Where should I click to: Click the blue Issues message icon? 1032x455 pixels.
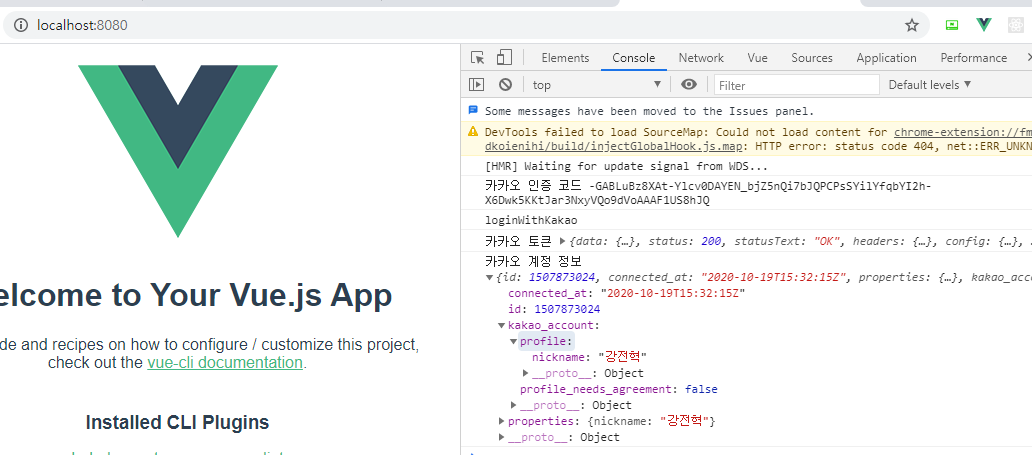click(x=473, y=110)
